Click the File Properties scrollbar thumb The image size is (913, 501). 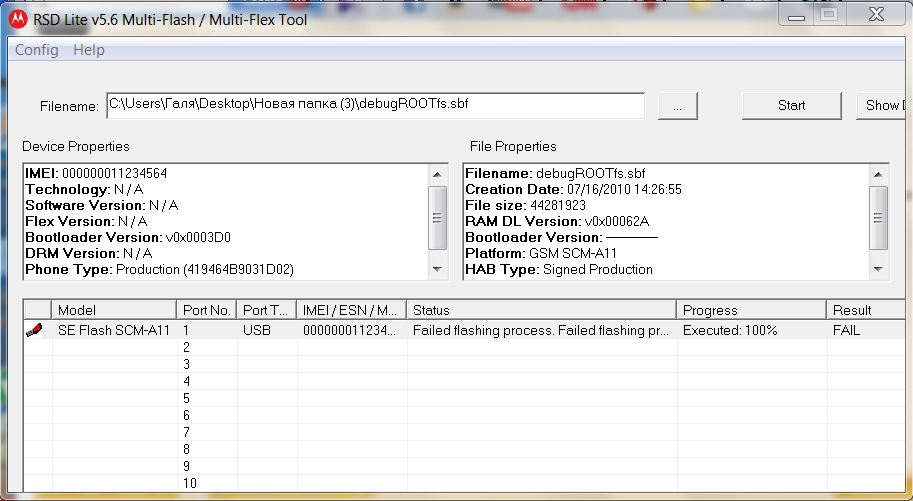[x=878, y=218]
